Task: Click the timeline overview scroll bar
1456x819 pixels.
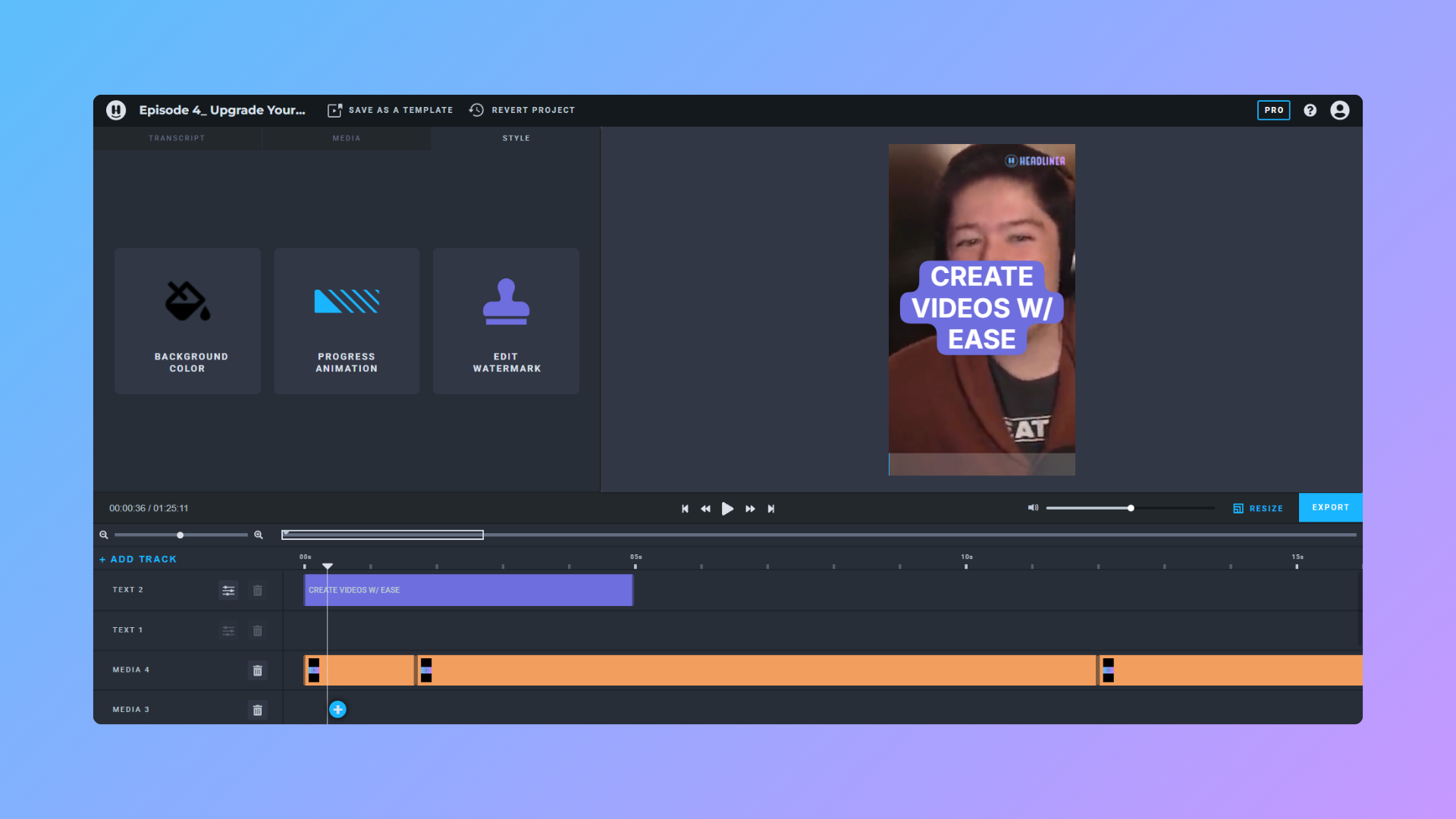Action: pos(382,535)
